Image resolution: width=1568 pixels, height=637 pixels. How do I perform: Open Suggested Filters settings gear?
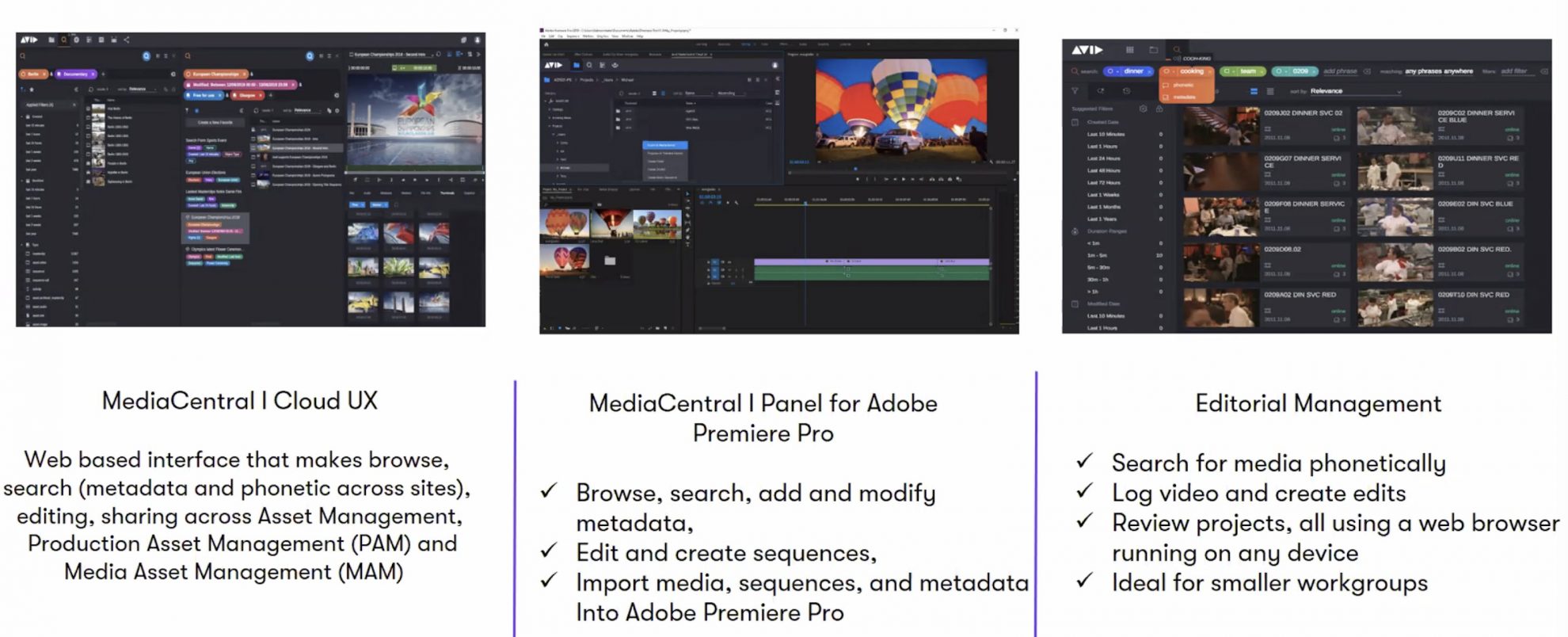(1143, 109)
